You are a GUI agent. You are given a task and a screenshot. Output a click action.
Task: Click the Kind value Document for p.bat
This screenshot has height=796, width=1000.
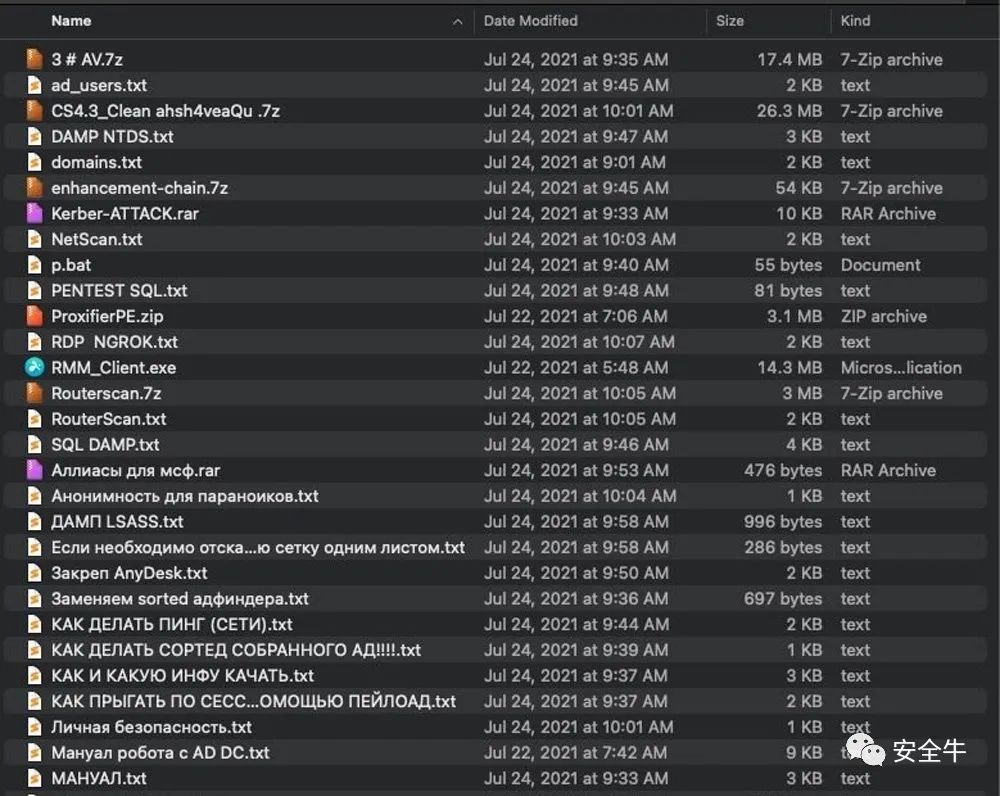click(880, 265)
